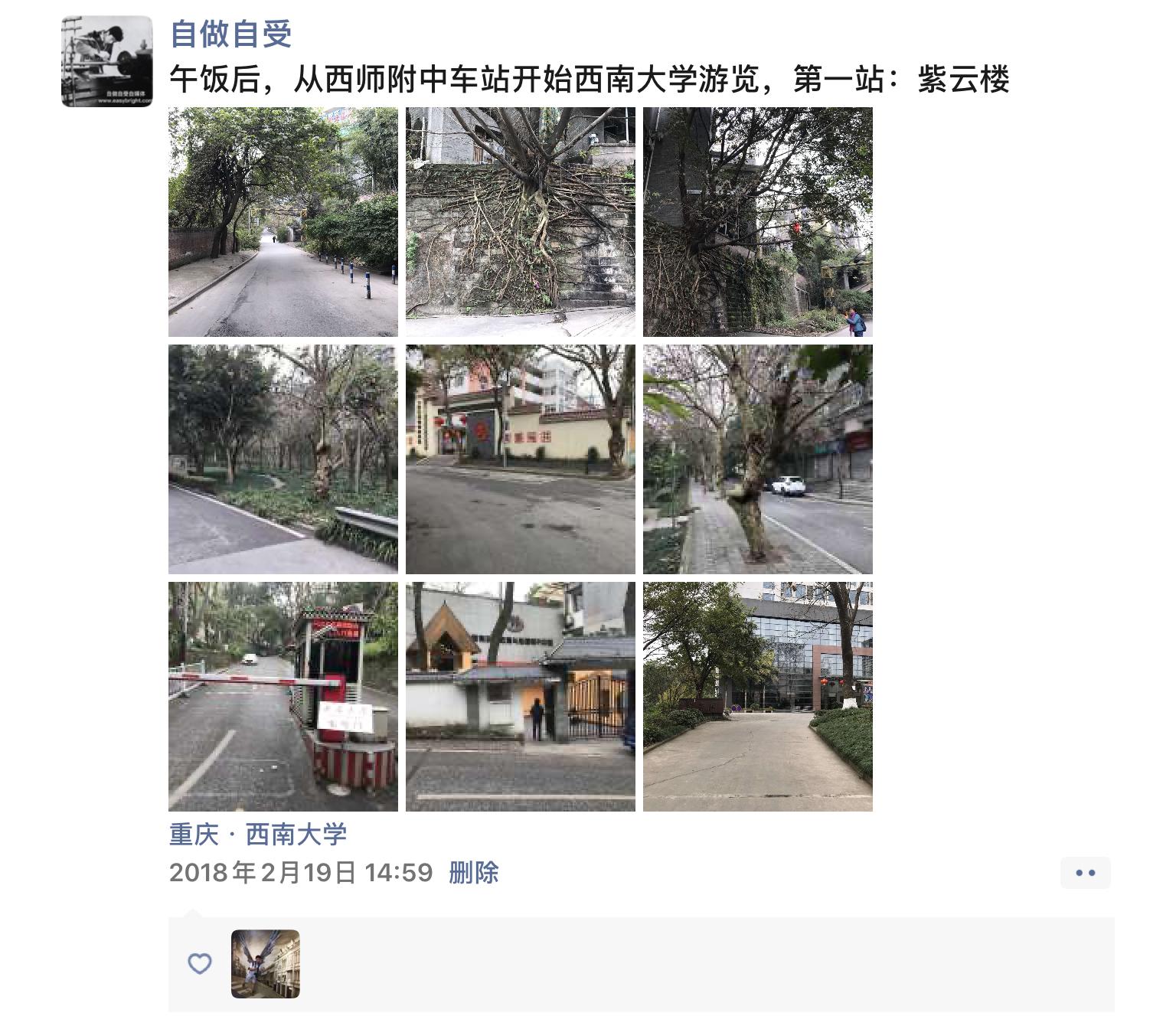1176x1016 pixels.
Task: Open the photo of the wooden pavilion entrance
Action: click(x=521, y=697)
